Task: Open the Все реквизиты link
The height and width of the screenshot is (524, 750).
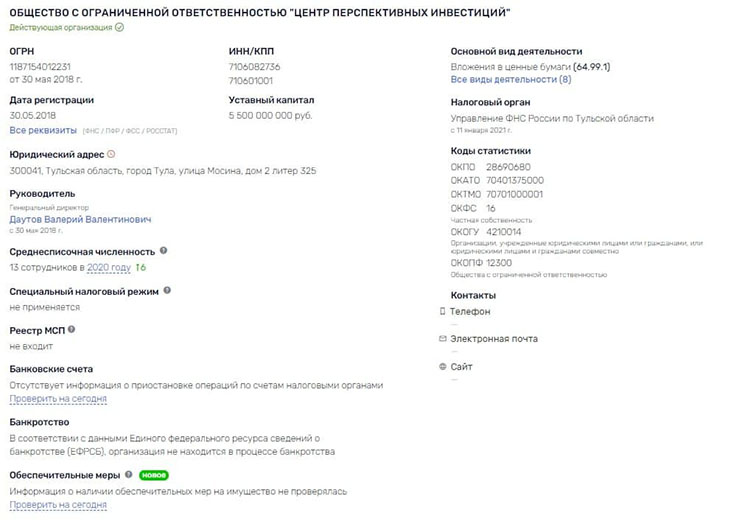Action: [43, 130]
